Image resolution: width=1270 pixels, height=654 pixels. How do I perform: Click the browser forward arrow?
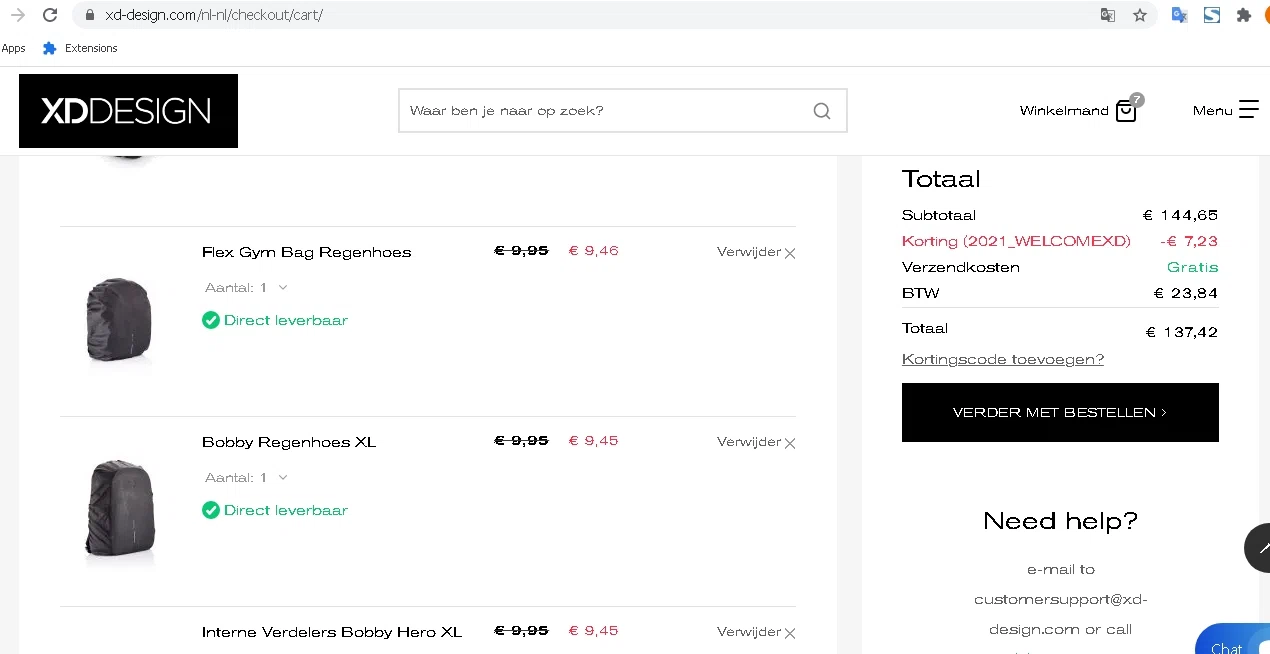[17, 15]
